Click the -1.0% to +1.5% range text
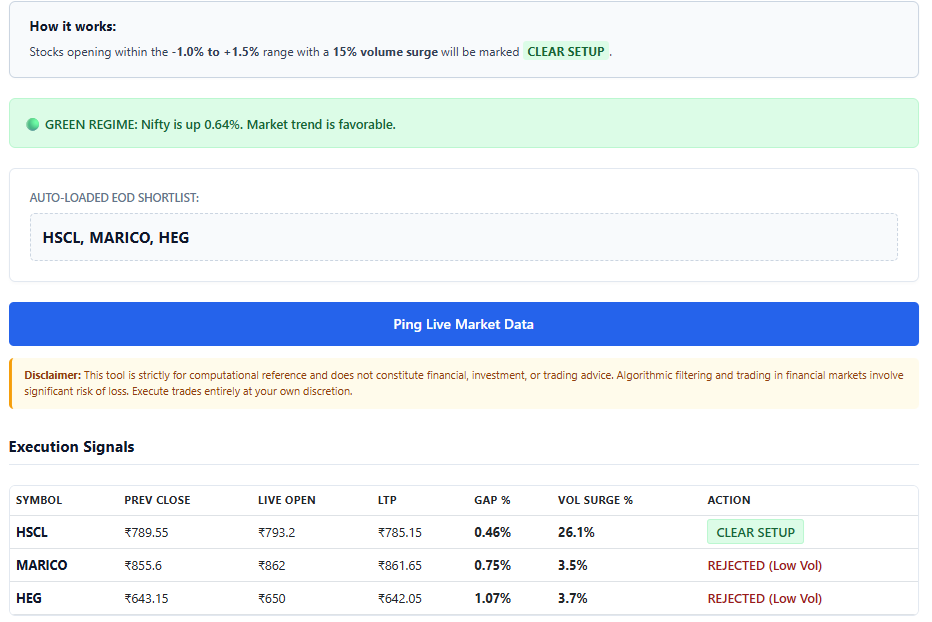 pyautogui.click(x=215, y=52)
